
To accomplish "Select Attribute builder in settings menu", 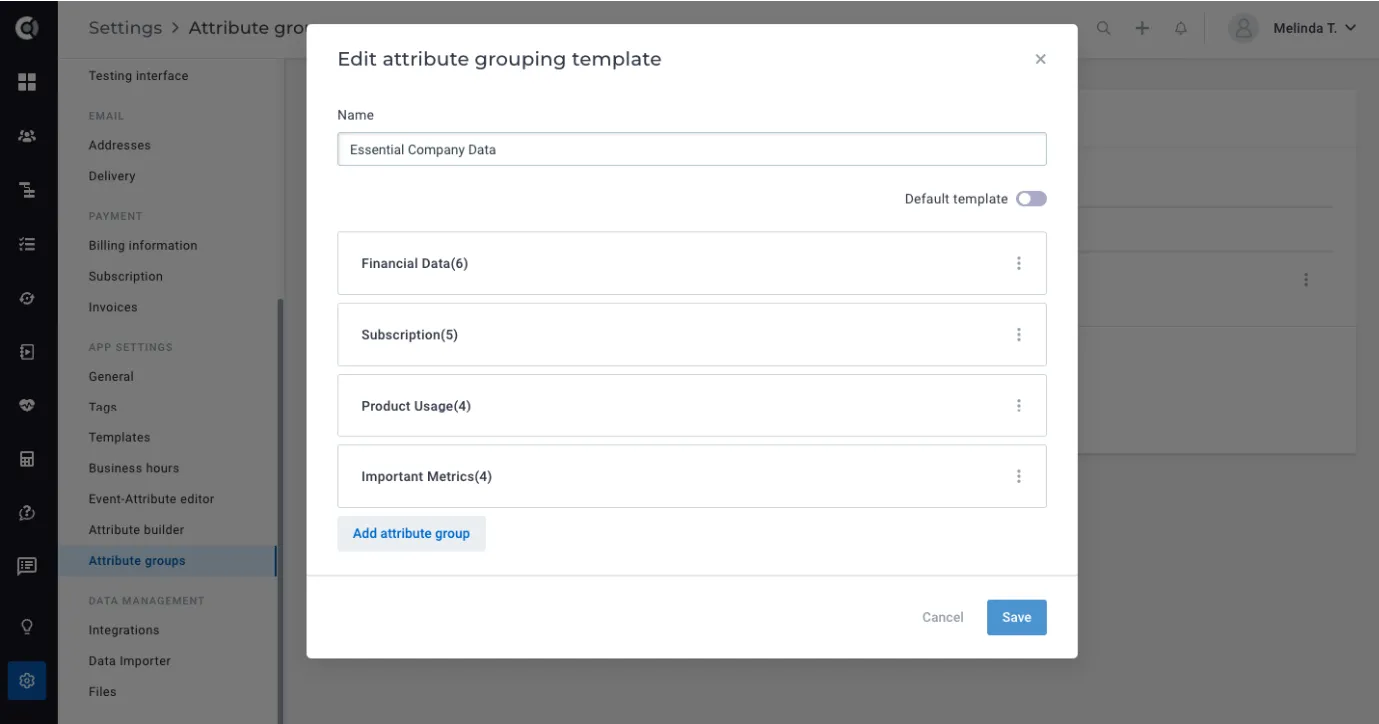I will coord(136,530).
